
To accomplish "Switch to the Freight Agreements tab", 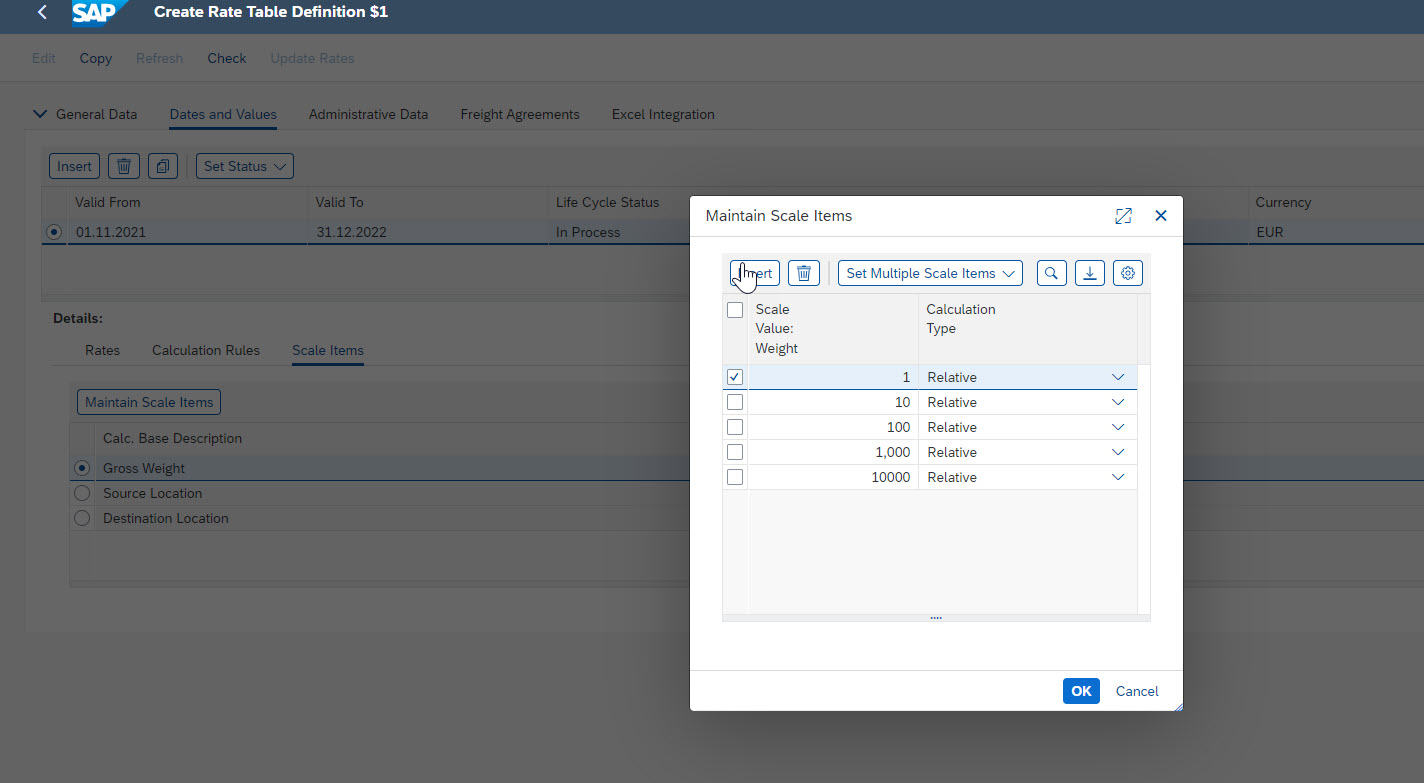I will click(x=519, y=114).
